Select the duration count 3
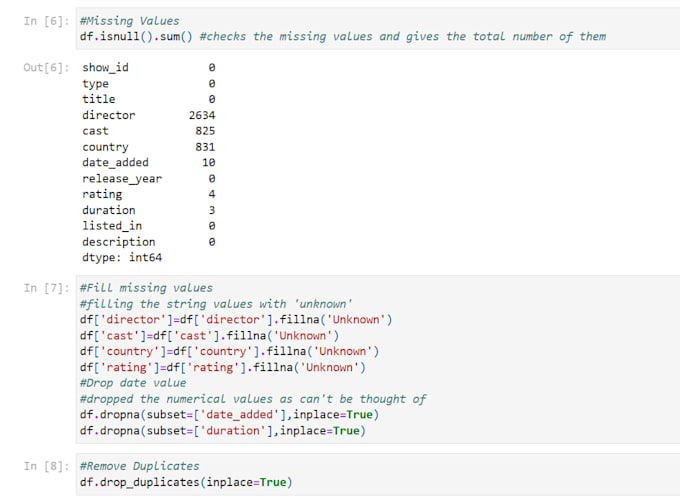Image resolution: width=680 pixels, height=501 pixels. (212, 210)
